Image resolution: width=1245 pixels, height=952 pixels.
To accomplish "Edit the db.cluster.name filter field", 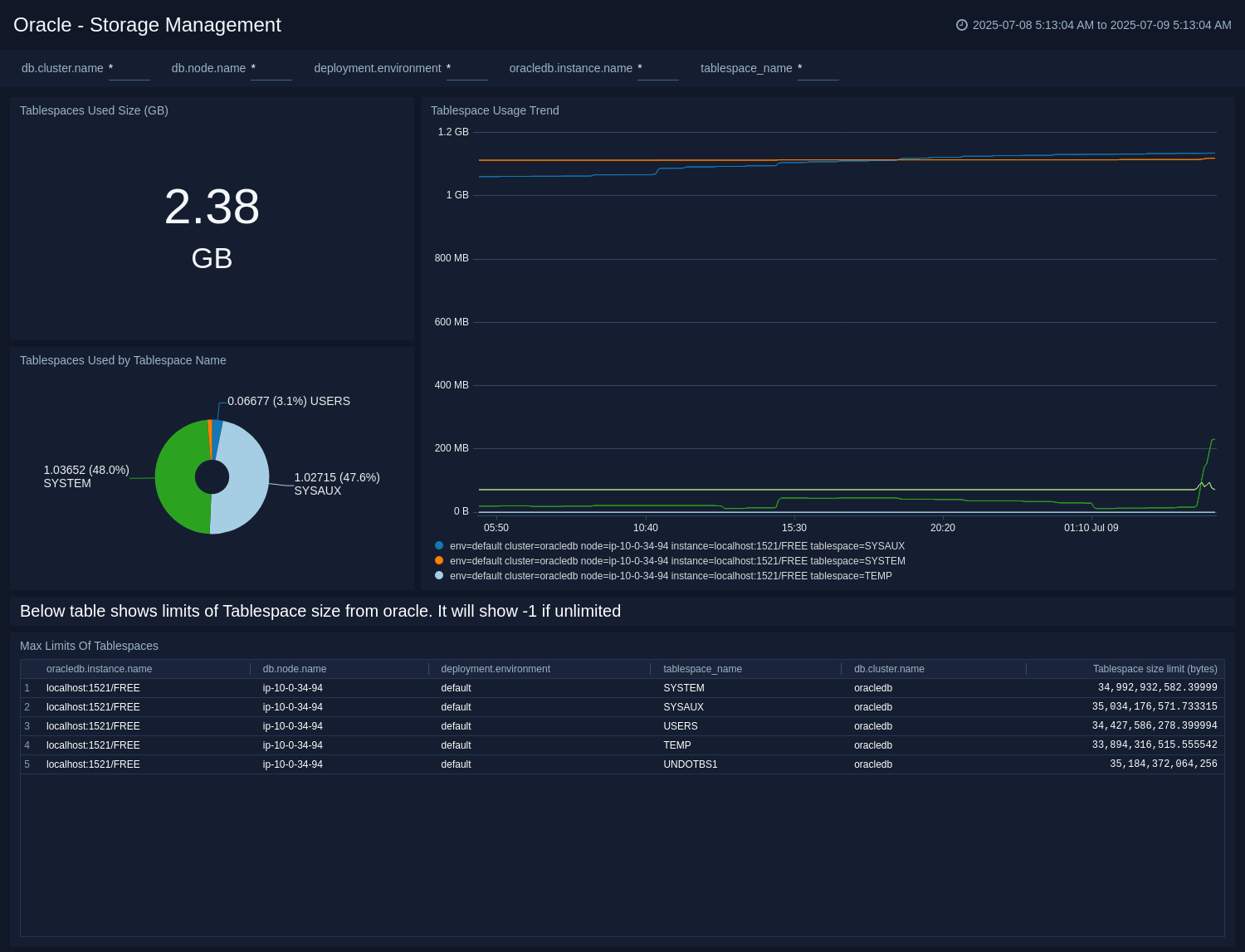I will (x=129, y=69).
